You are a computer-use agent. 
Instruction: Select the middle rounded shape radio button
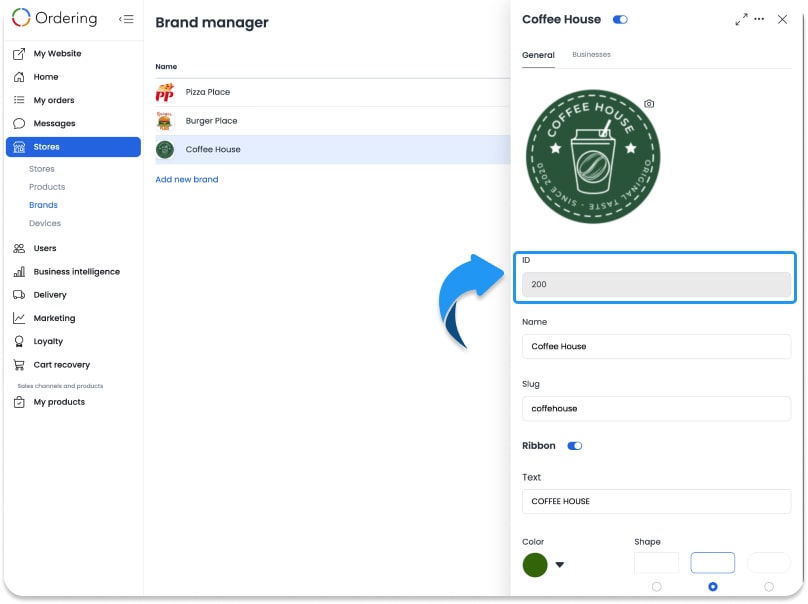(713, 587)
